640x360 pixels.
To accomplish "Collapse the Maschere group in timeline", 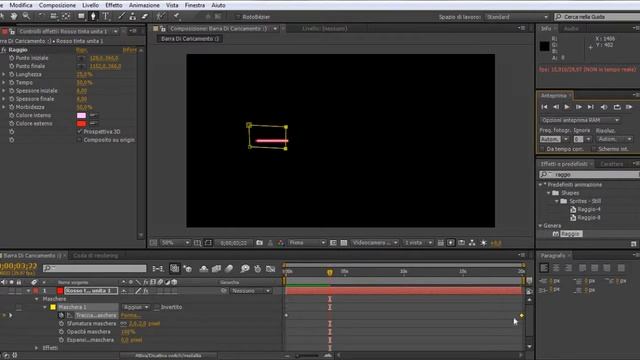I will click(x=36, y=299).
